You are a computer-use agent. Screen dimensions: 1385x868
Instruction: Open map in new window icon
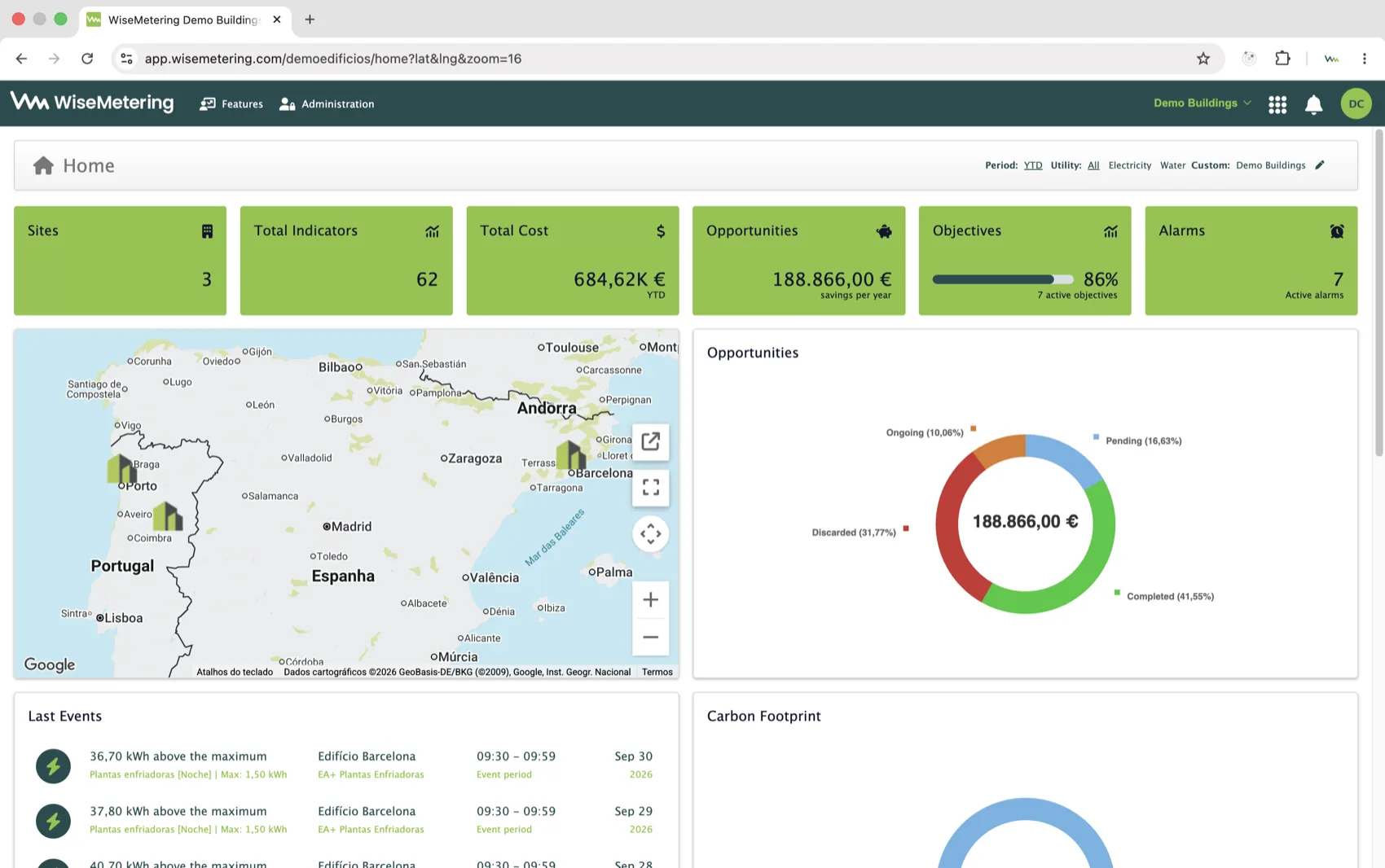tap(650, 441)
